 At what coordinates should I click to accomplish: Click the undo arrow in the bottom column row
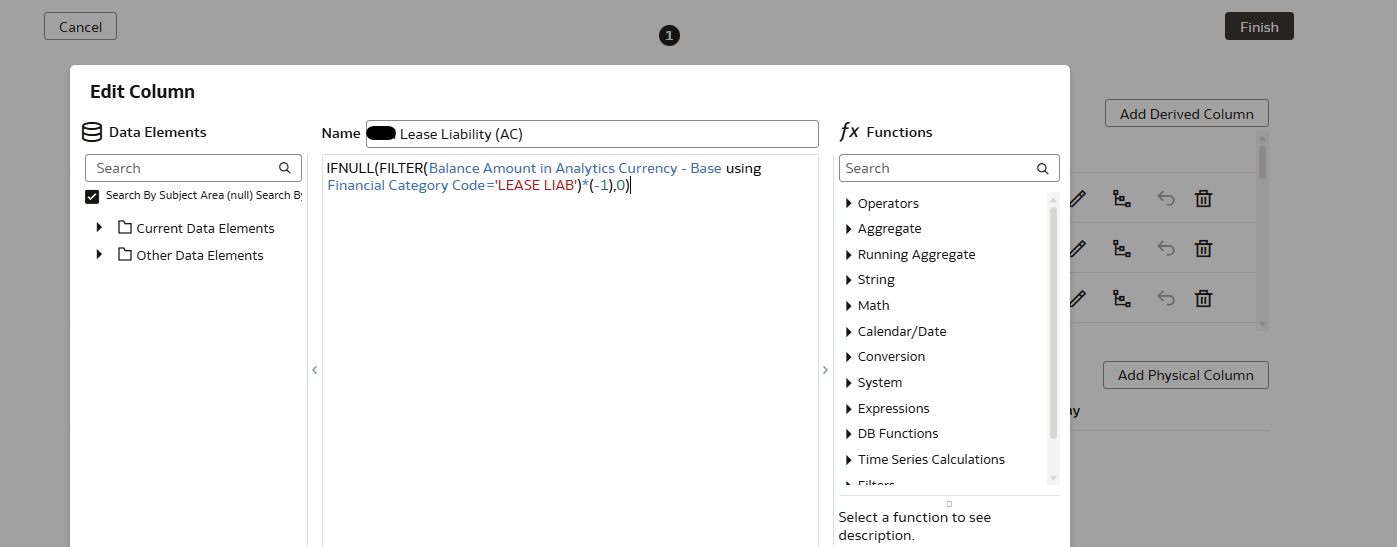click(1166, 298)
